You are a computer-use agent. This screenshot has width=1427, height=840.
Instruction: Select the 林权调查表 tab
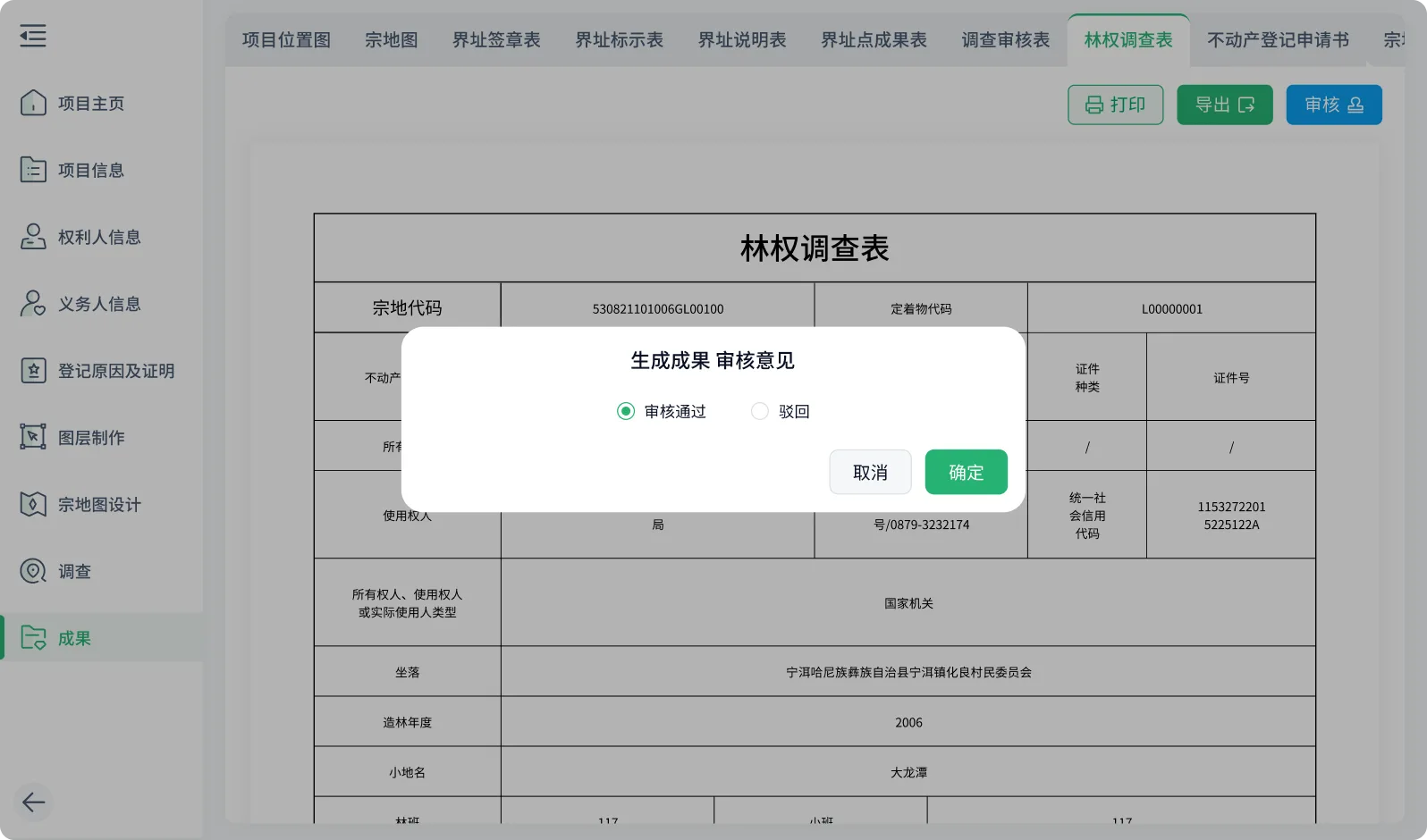pos(1128,40)
